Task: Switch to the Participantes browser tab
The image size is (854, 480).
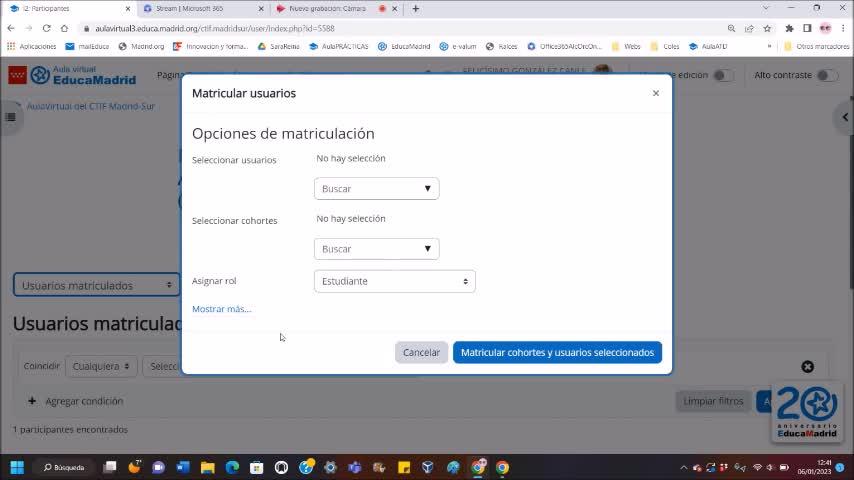Action: coord(68,9)
